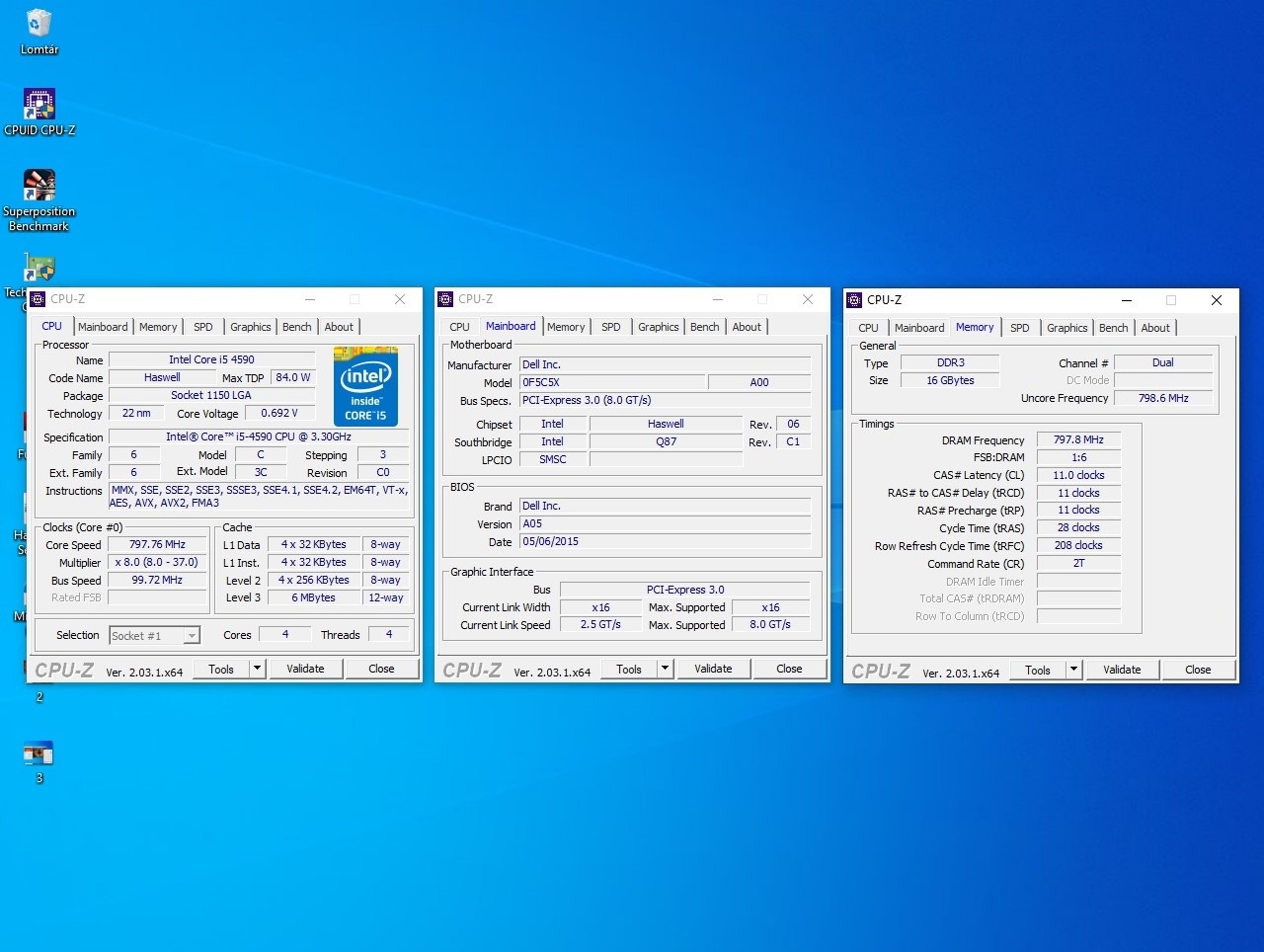The image size is (1264, 952).
Task: Click the 16 GBytes memory size value
Action: [950, 380]
